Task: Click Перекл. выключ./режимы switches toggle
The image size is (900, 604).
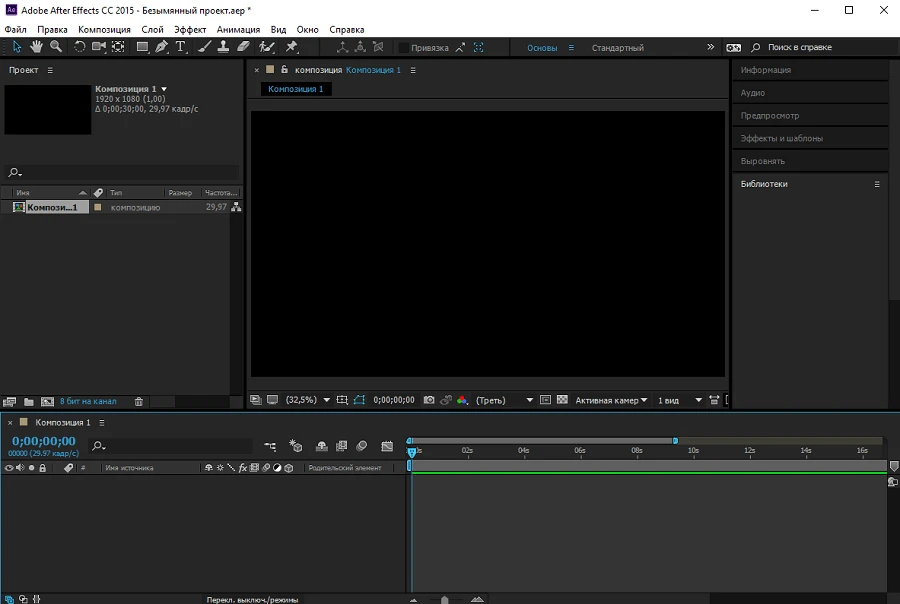Action: 252,599
